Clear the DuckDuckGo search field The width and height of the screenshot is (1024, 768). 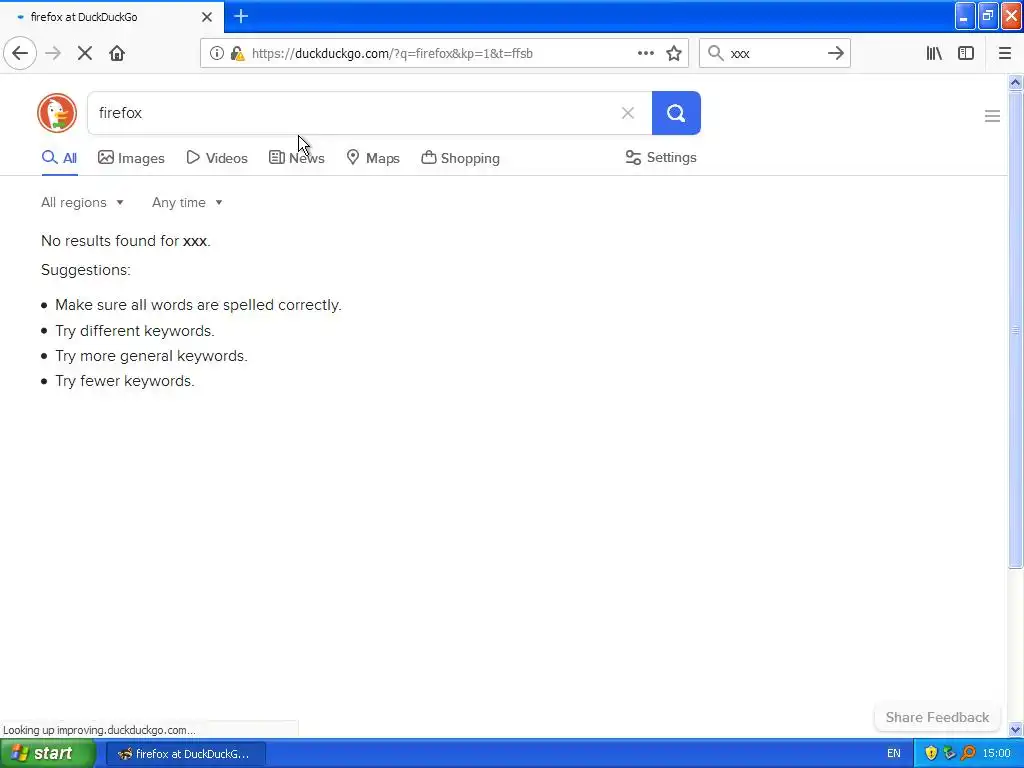coord(628,113)
